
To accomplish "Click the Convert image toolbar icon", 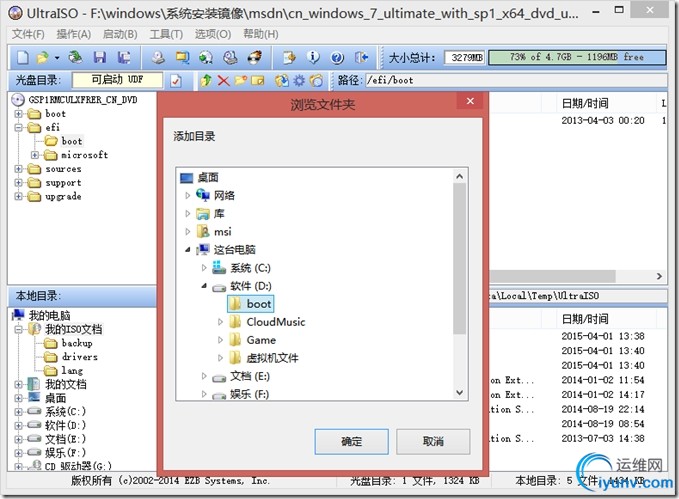I will [x=206, y=57].
